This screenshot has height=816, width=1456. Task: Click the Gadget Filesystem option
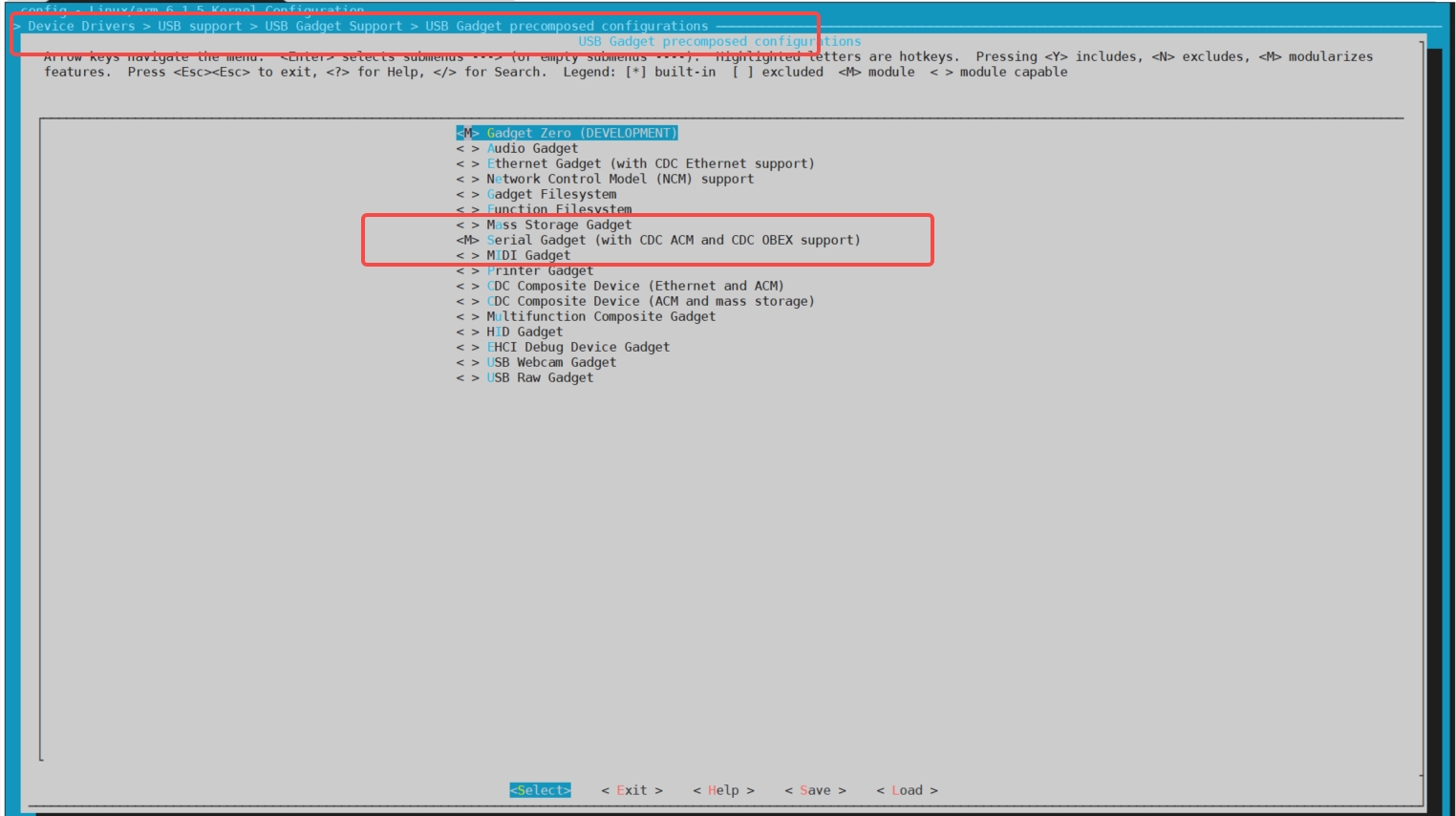tap(551, 194)
